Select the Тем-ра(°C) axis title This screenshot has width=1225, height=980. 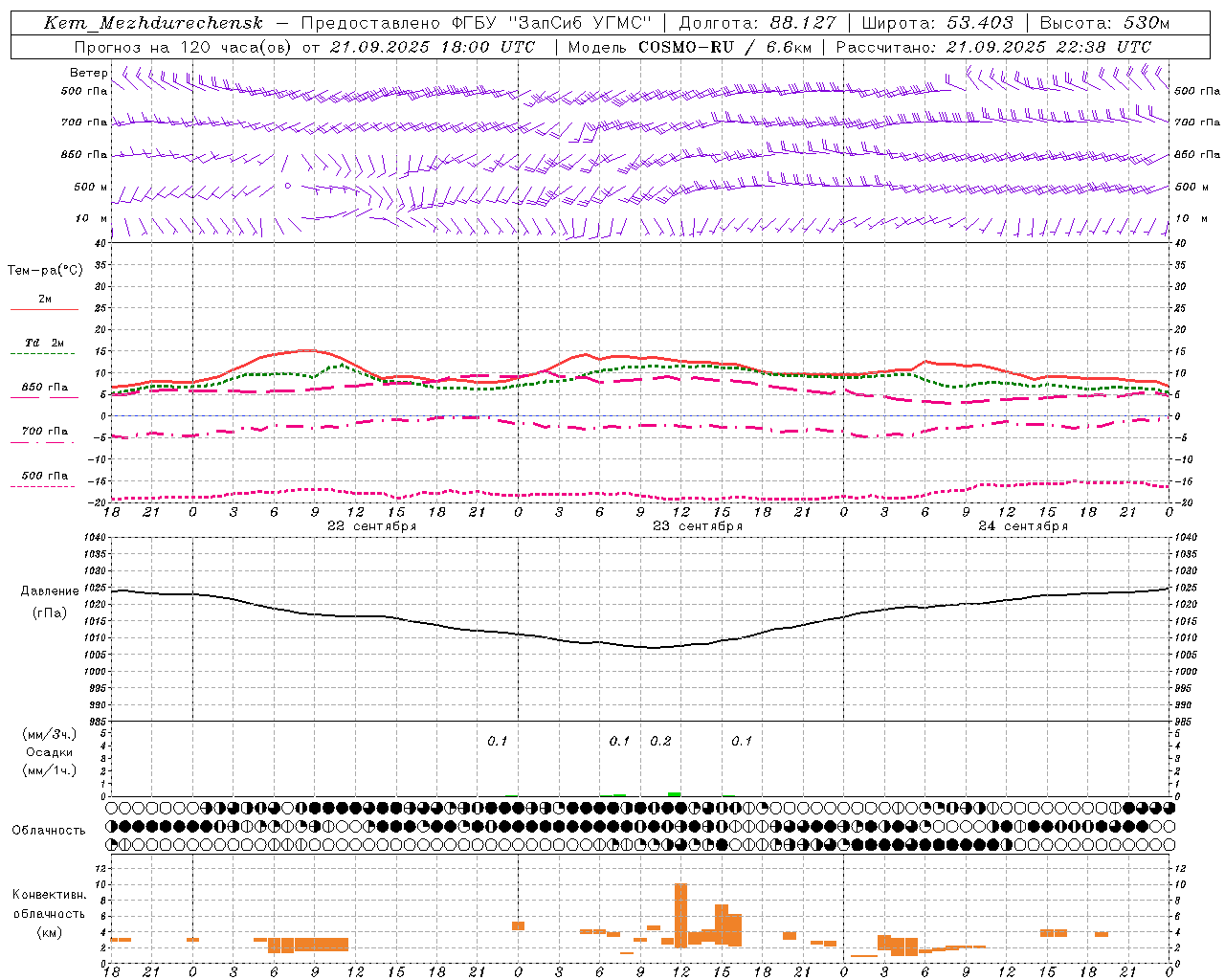point(45,271)
